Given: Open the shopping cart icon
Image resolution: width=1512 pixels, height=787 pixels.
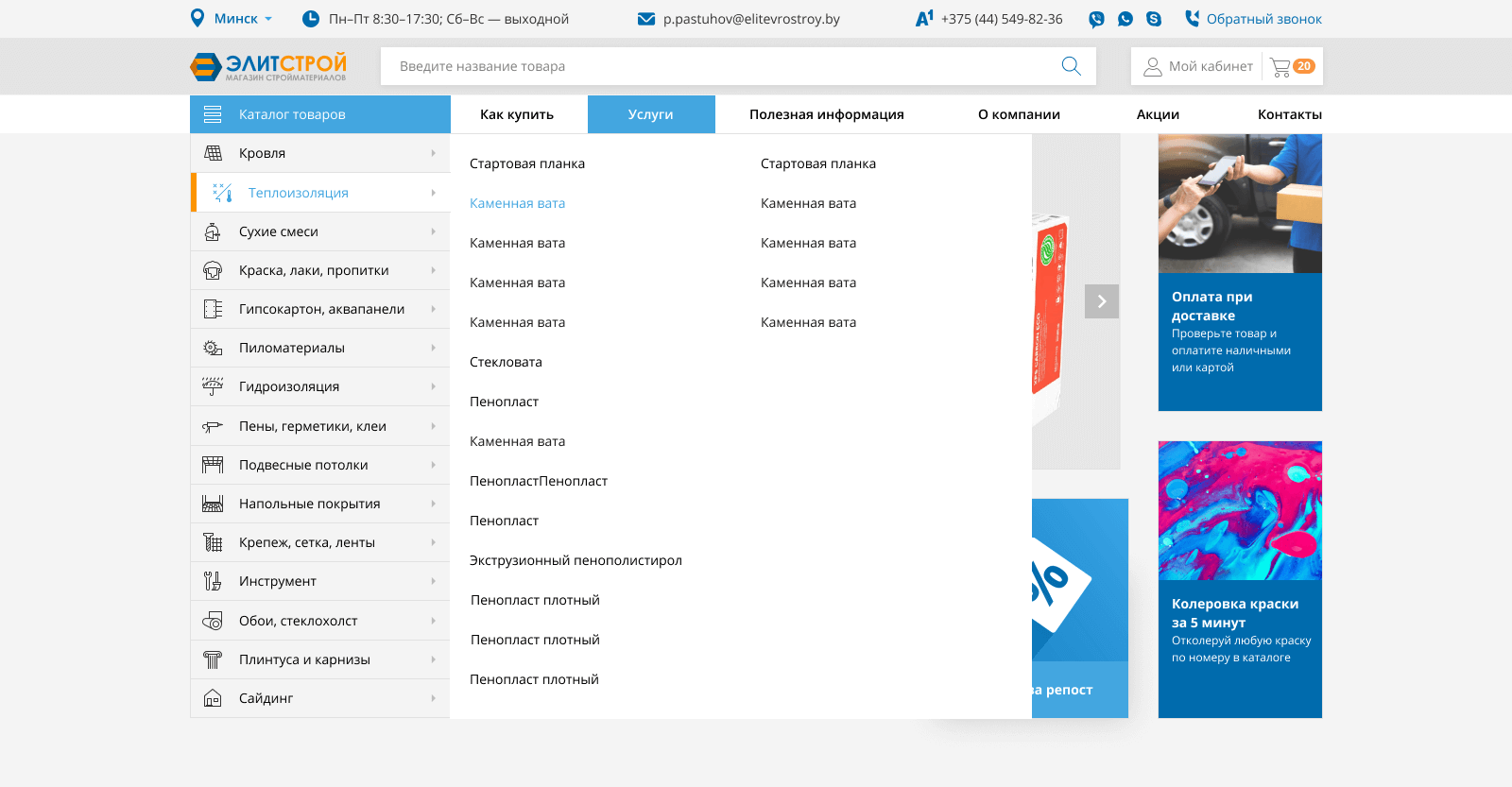Looking at the screenshot, I should 1281,67.
